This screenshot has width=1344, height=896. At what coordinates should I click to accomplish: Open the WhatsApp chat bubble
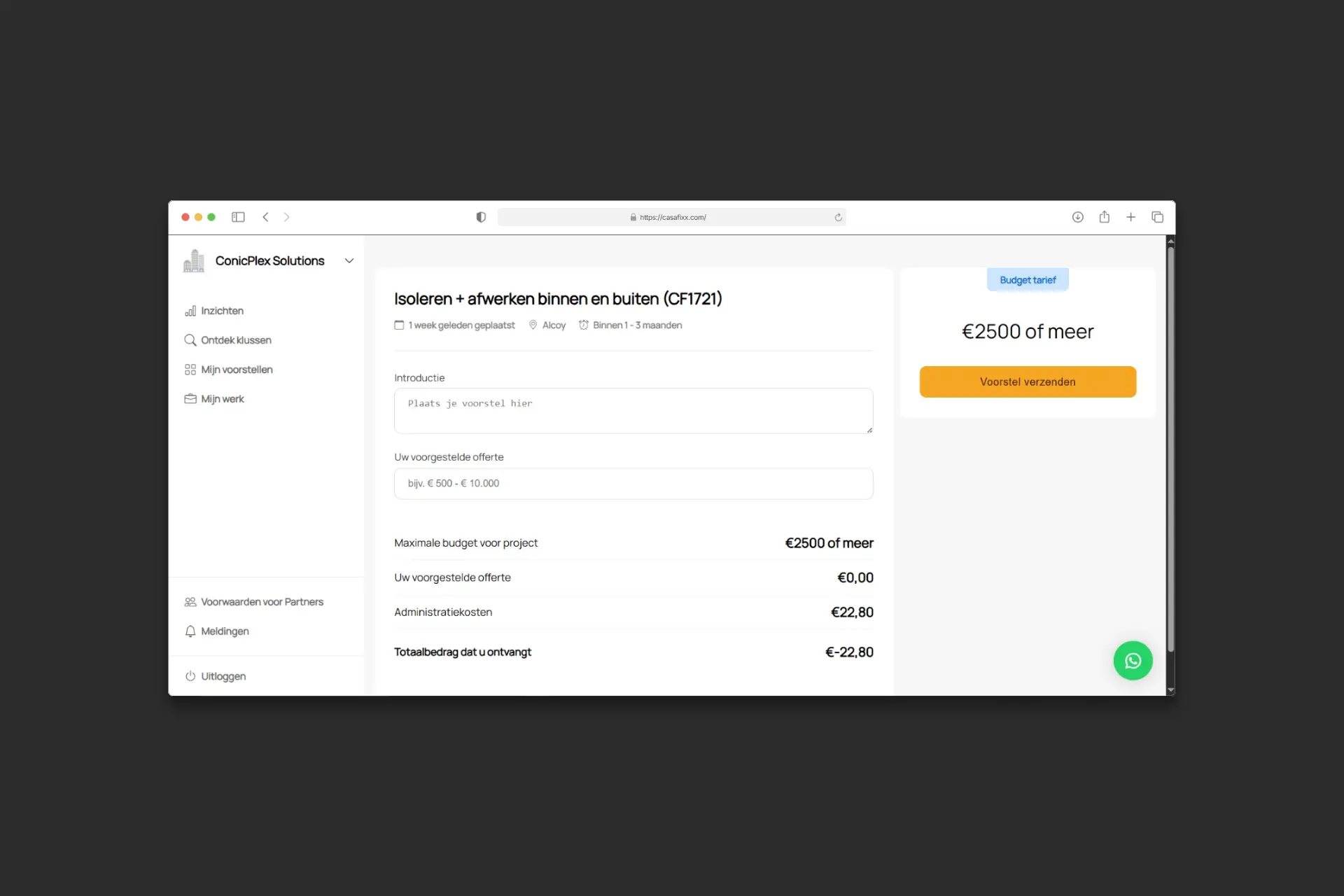pos(1133,660)
